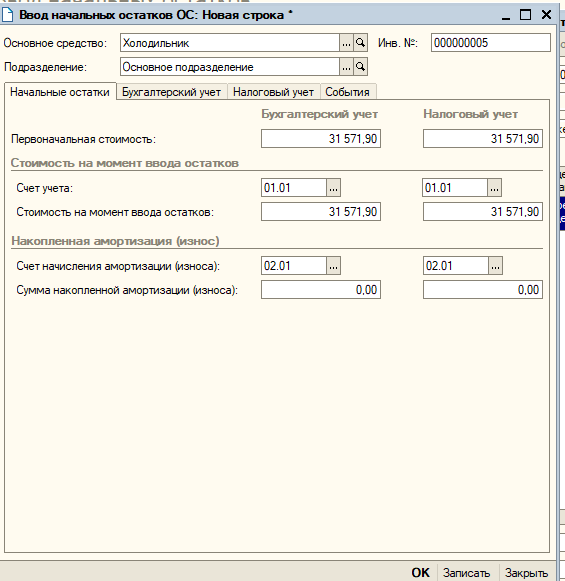Screen dimensions: 565x581
Task: Switch to События tab
Action: click(348, 92)
